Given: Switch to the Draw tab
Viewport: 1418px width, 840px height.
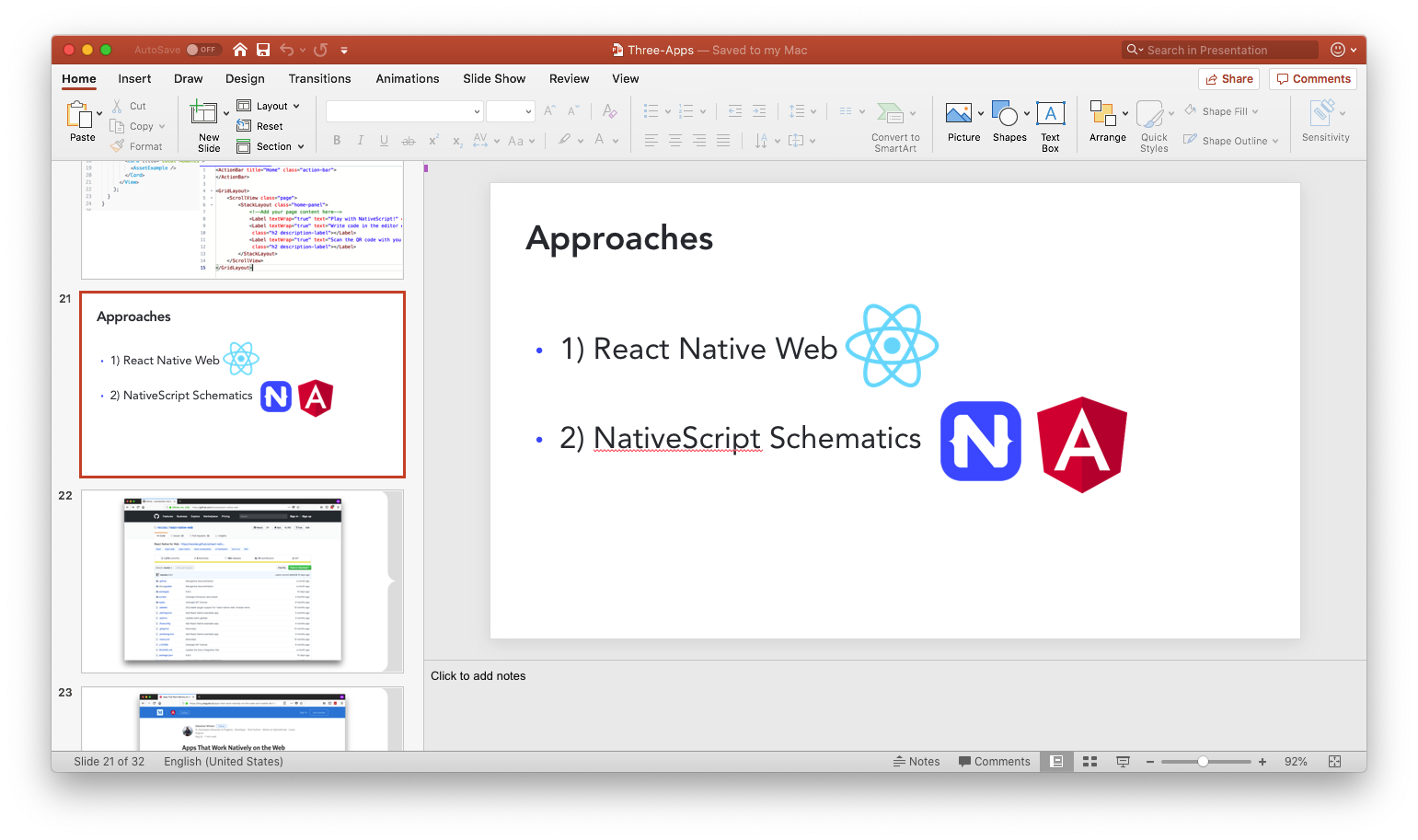Looking at the screenshot, I should pyautogui.click(x=189, y=79).
